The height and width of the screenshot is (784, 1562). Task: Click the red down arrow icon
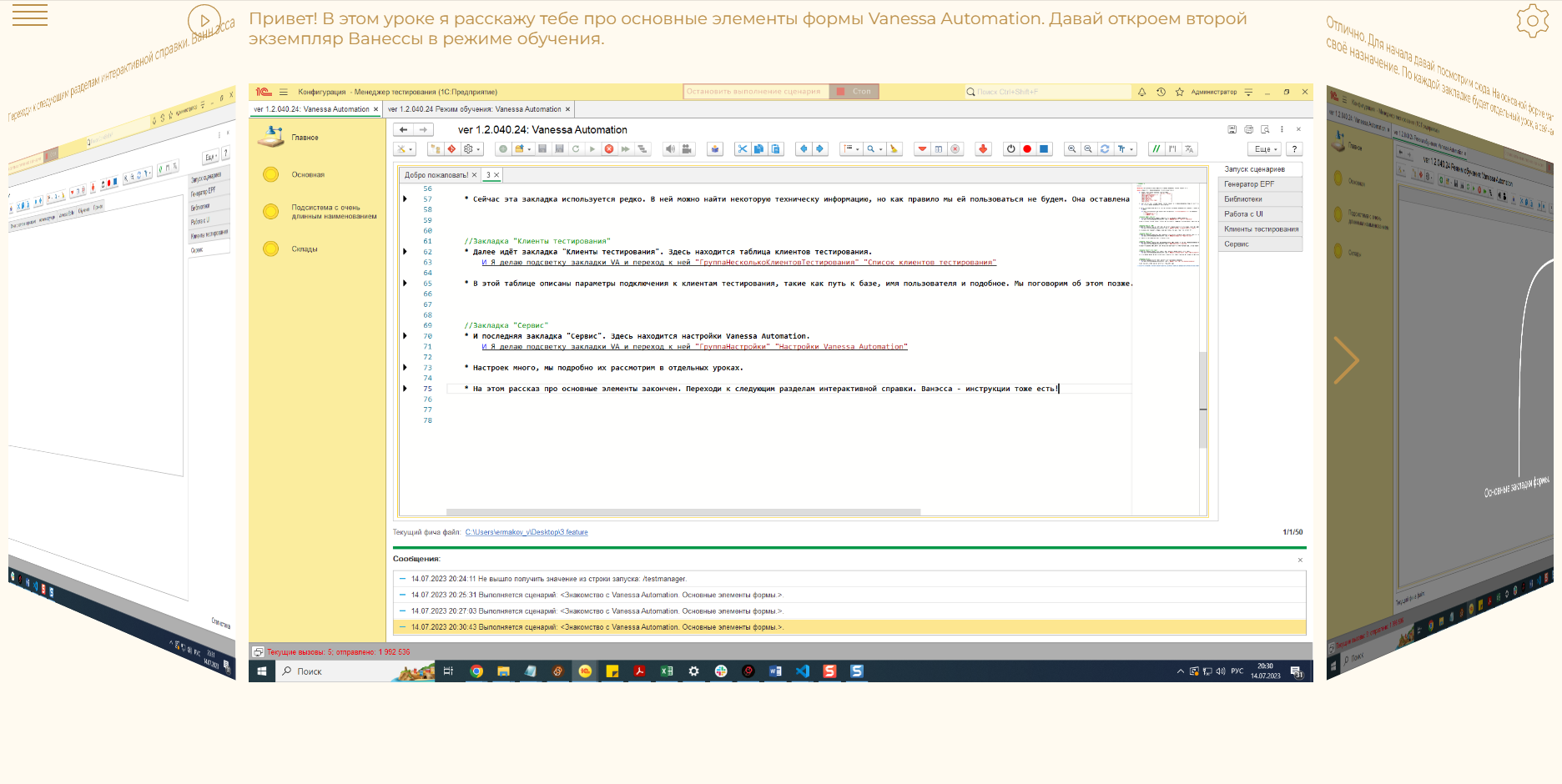pos(983,149)
